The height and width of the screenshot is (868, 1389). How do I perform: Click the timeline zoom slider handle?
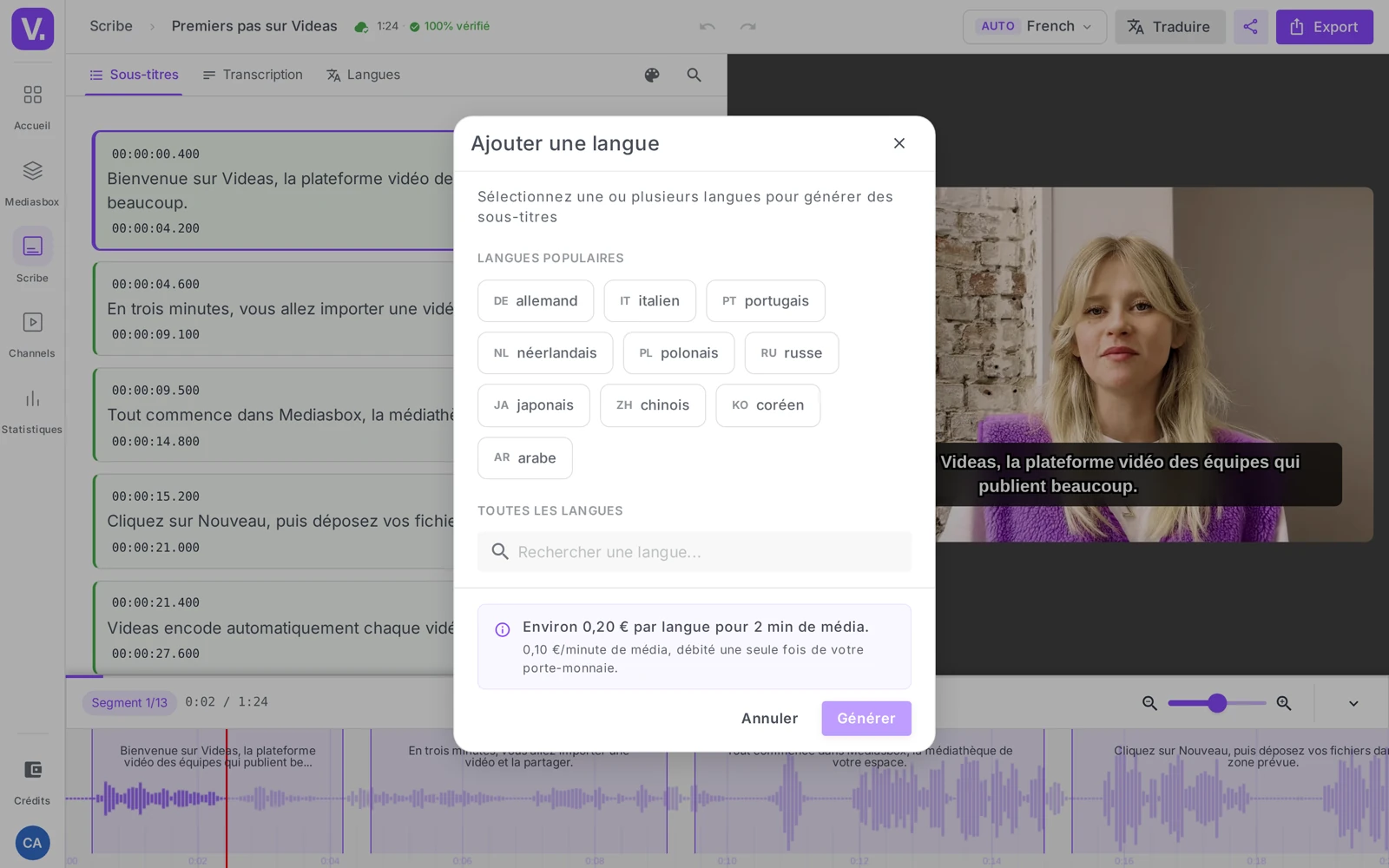click(x=1217, y=703)
